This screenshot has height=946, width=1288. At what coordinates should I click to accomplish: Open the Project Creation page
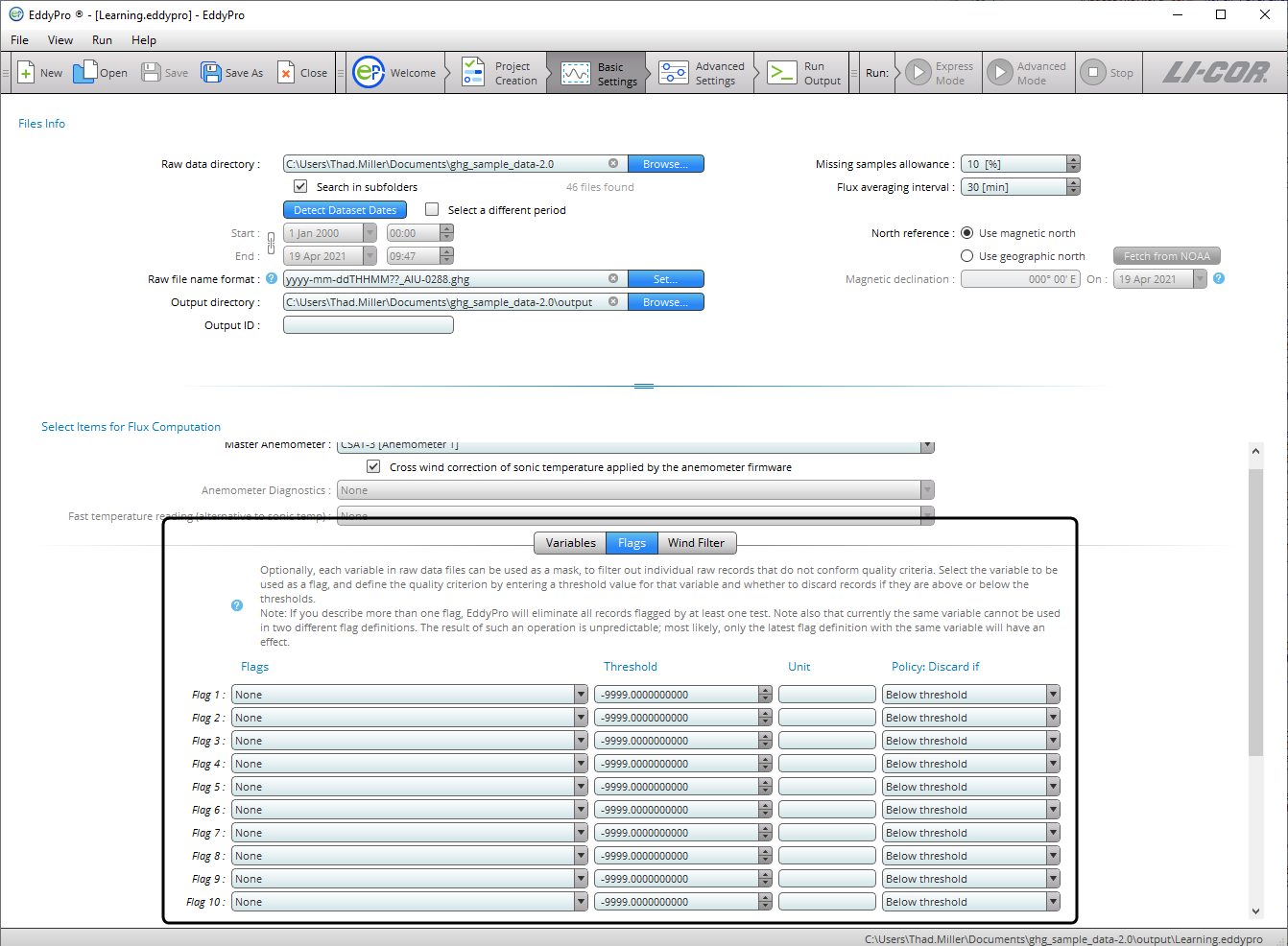(499, 73)
